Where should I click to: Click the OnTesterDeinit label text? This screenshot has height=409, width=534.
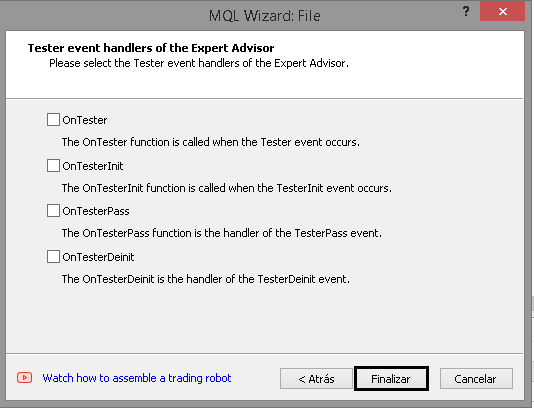(98, 257)
